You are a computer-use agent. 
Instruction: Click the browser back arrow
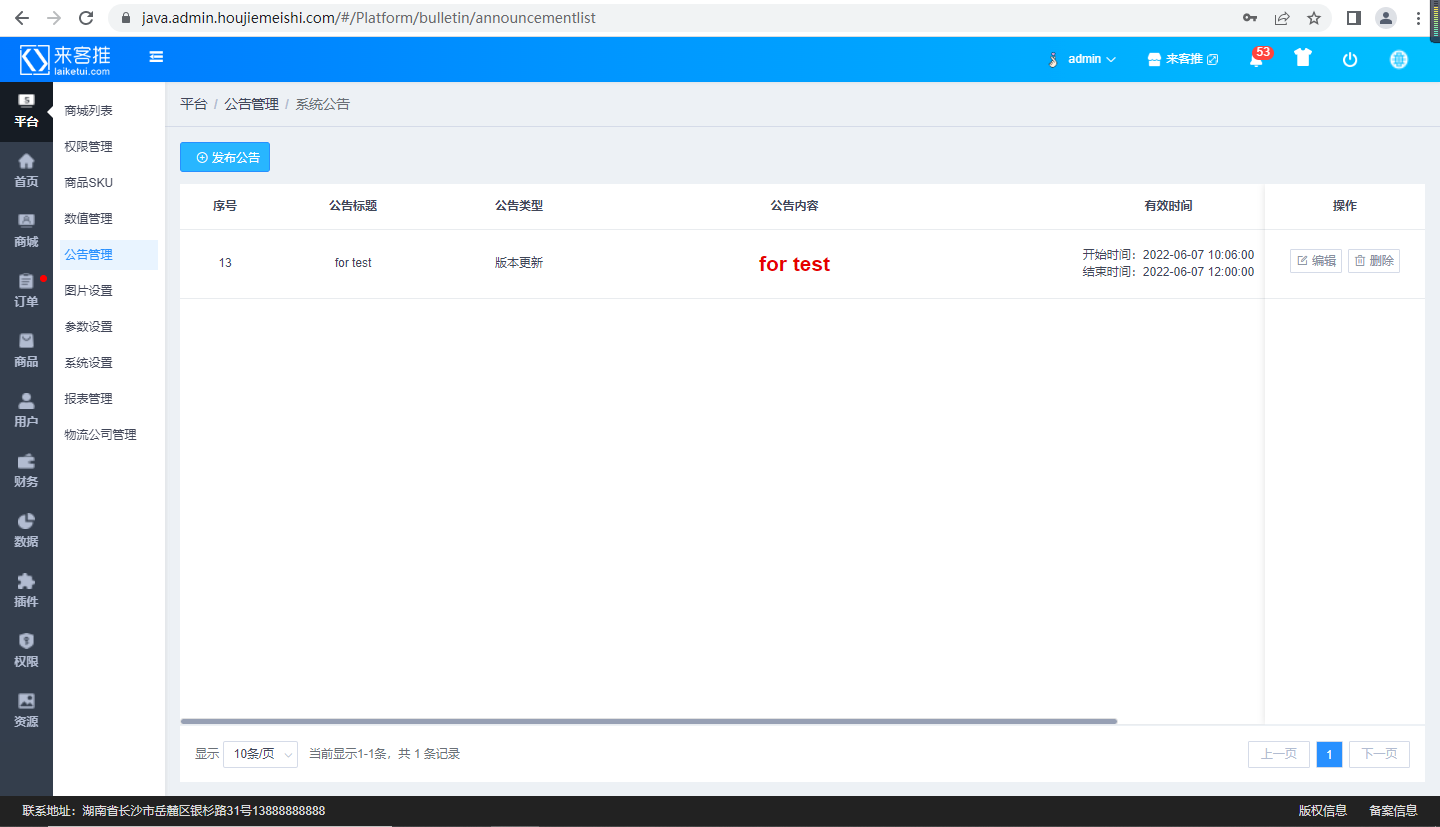(22, 18)
